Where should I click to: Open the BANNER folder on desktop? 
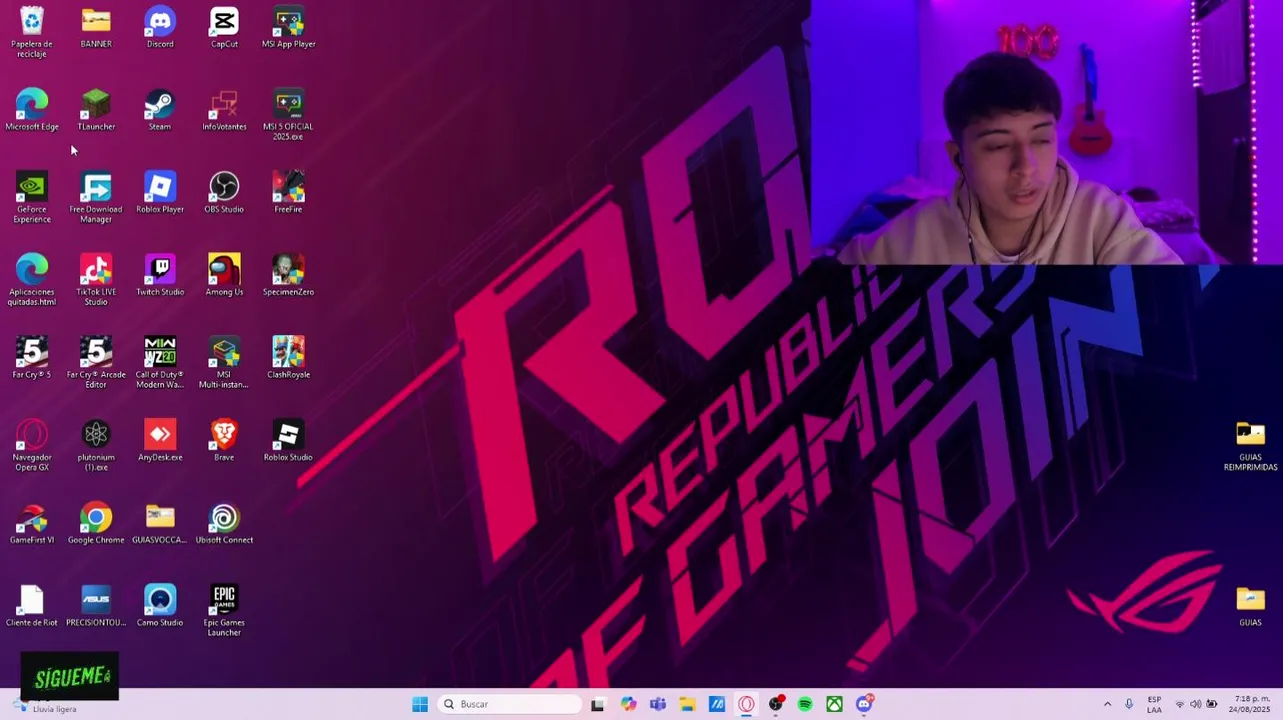pyautogui.click(x=96, y=28)
